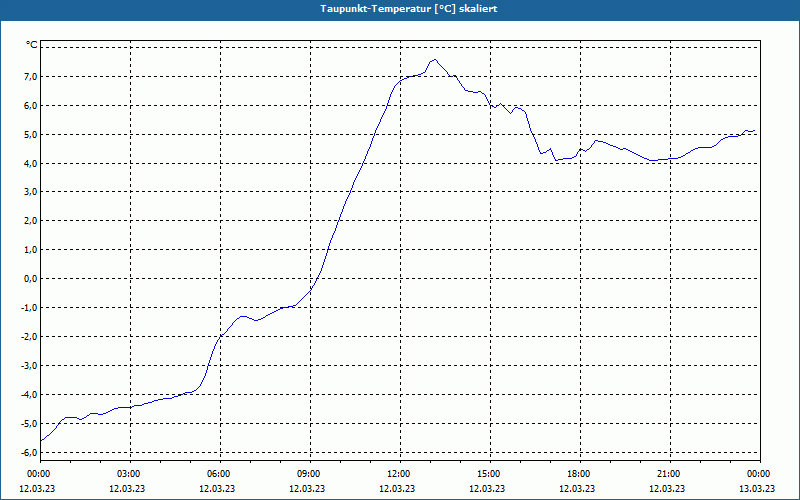The height and width of the screenshot is (500, 800).
Task: Click the 00:00 time label dated 13.03.23
Action: pyautogui.click(x=760, y=474)
